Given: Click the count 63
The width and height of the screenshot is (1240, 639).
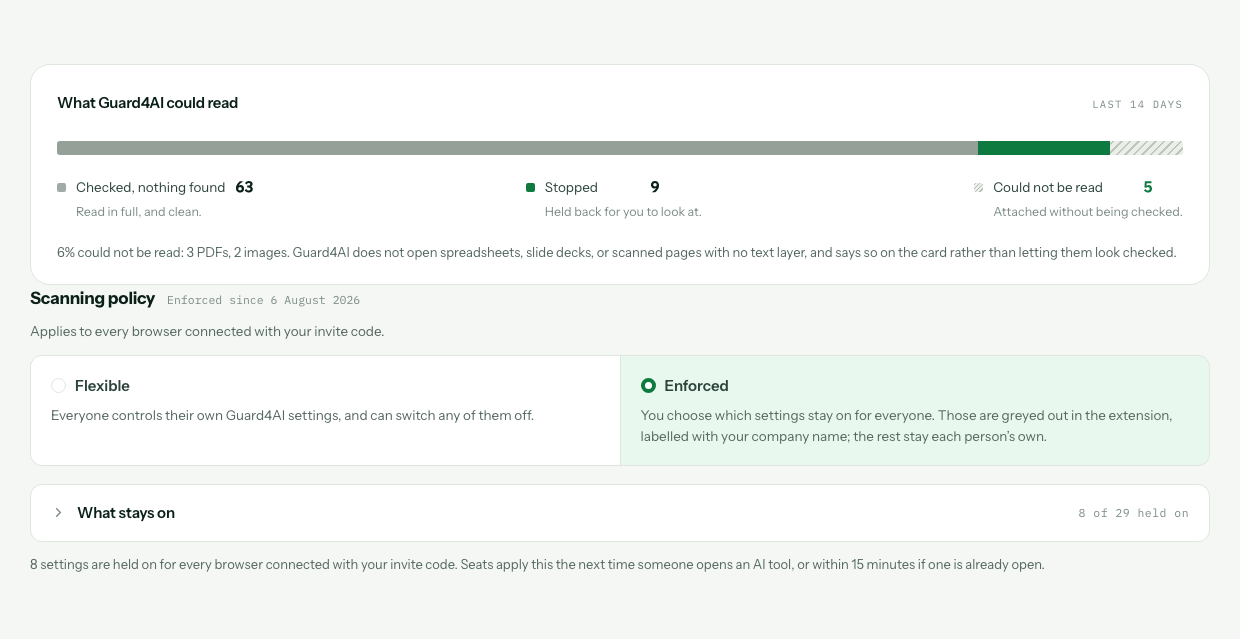Looking at the screenshot, I should (x=244, y=187).
